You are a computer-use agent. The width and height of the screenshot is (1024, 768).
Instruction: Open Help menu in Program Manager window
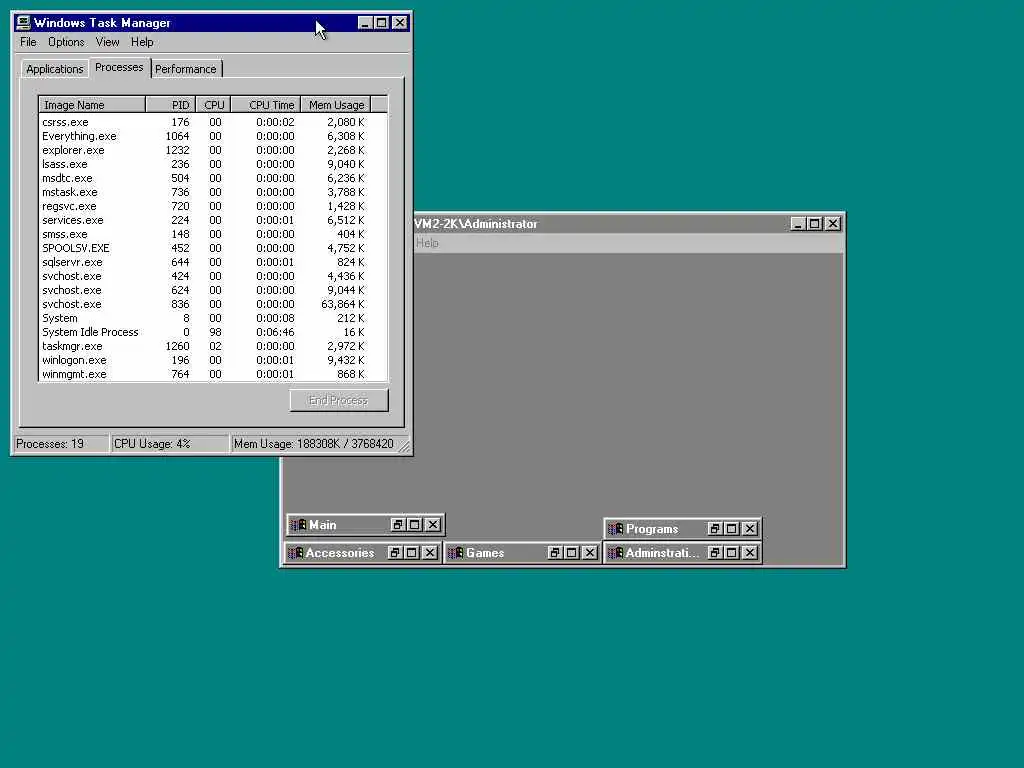pyautogui.click(x=427, y=243)
